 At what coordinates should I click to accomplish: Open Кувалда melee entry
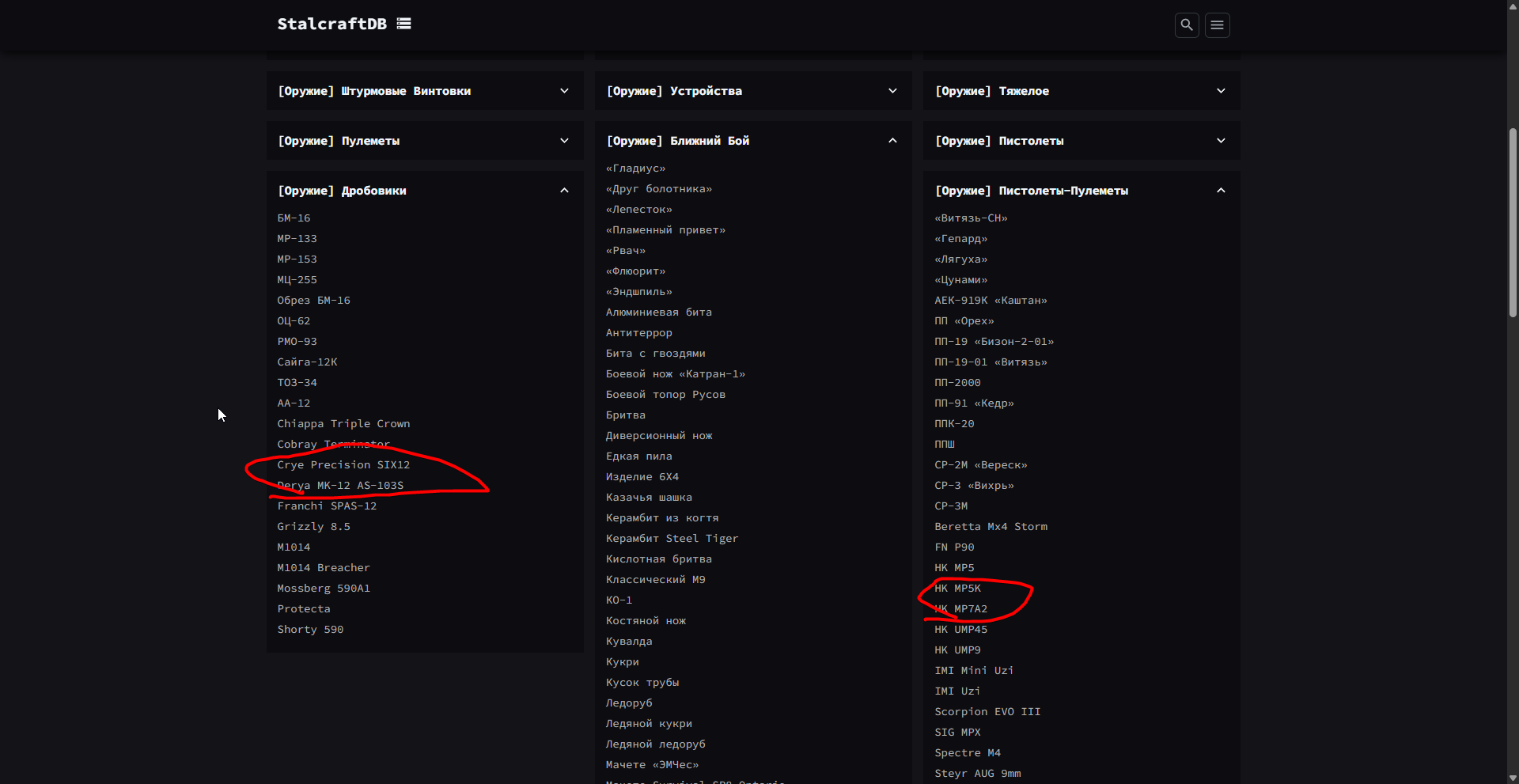[629, 641]
